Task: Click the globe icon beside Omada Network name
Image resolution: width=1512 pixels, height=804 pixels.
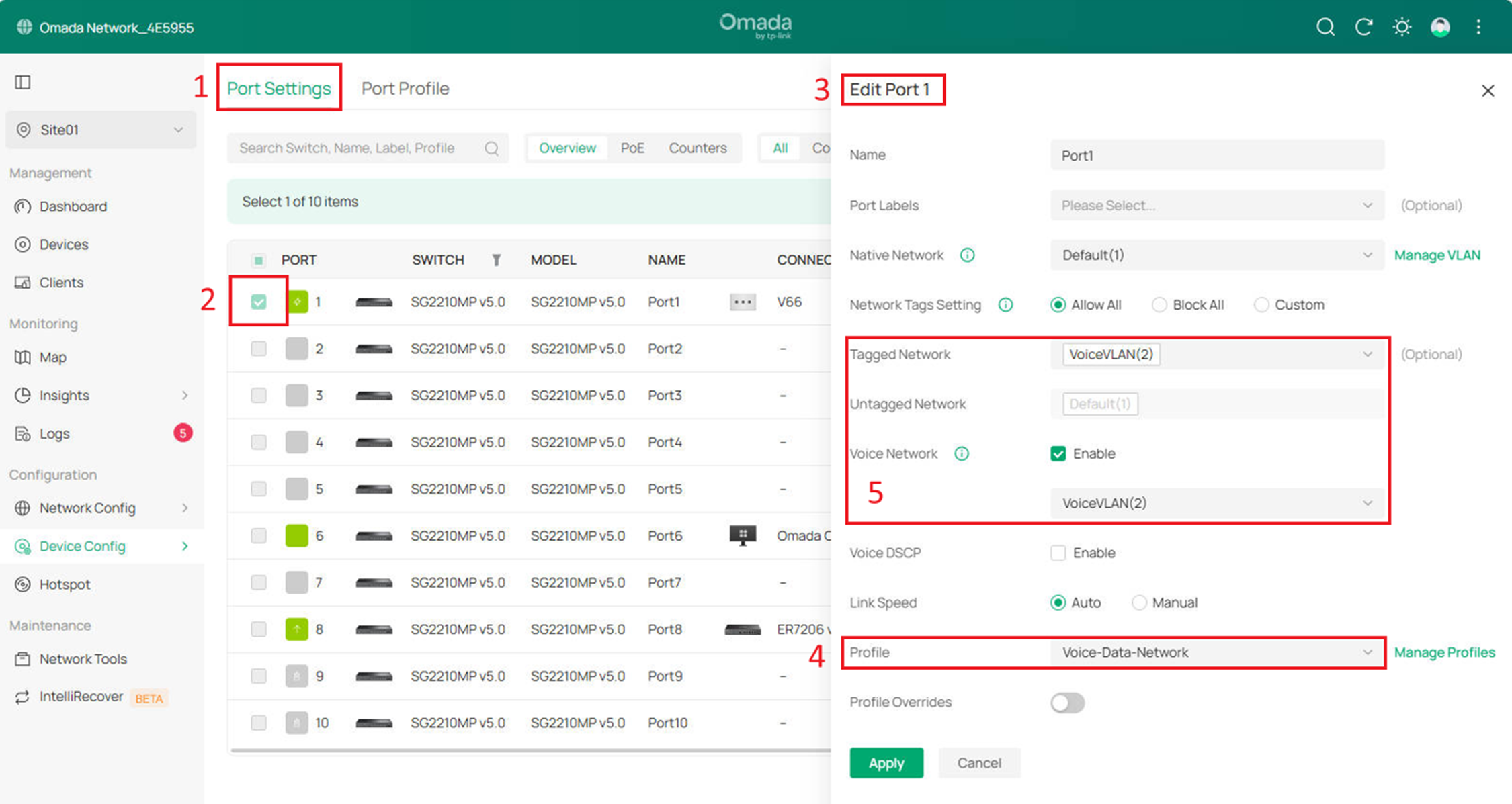Action: (24, 27)
